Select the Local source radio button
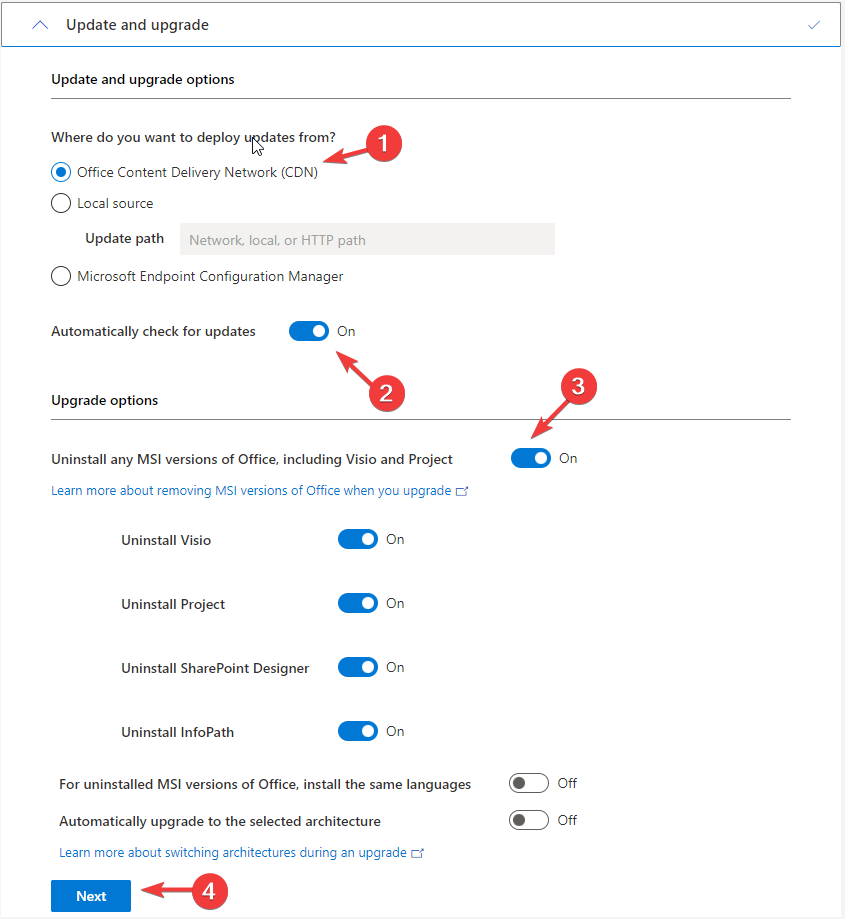The image size is (845, 919). pyautogui.click(x=61, y=204)
